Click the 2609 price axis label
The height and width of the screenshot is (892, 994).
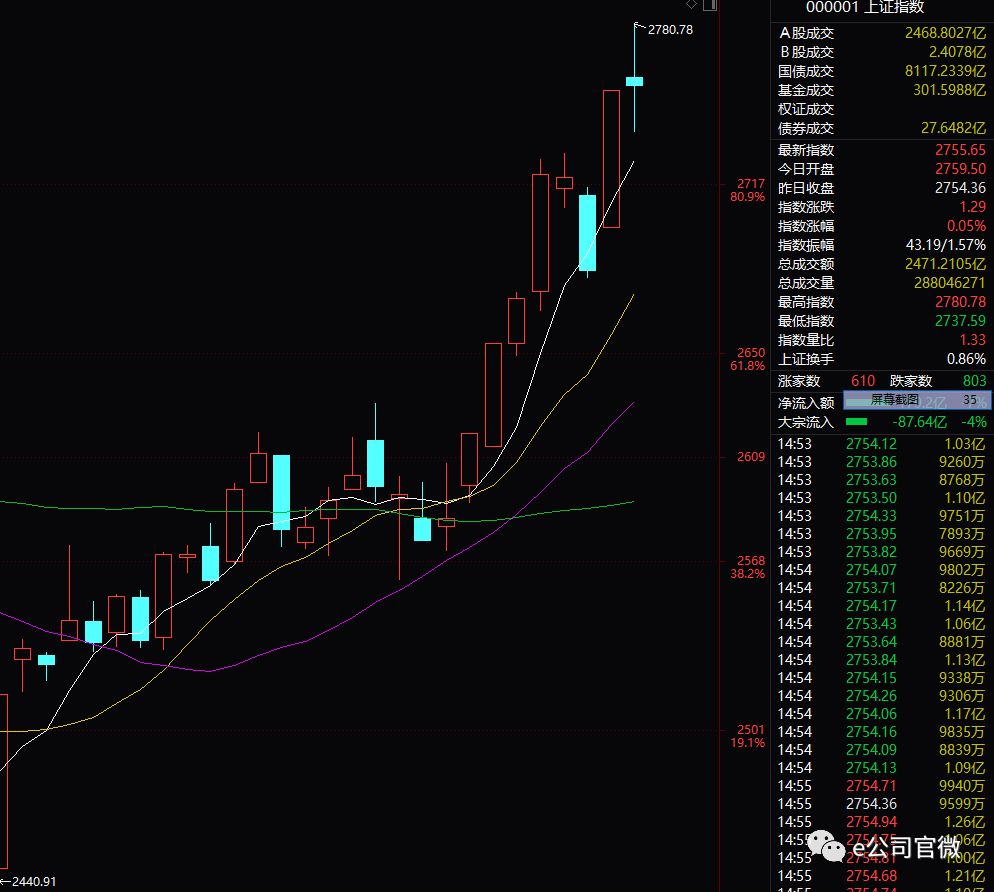[x=751, y=456]
